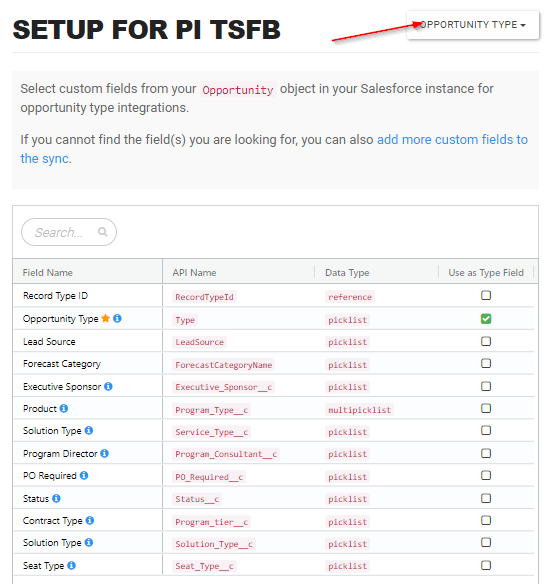Check the Record Type ID checkbox
The image size is (551, 584).
(486, 295)
